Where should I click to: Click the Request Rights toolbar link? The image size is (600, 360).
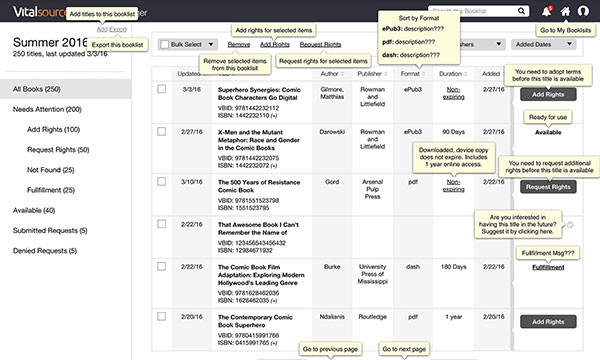(x=320, y=45)
